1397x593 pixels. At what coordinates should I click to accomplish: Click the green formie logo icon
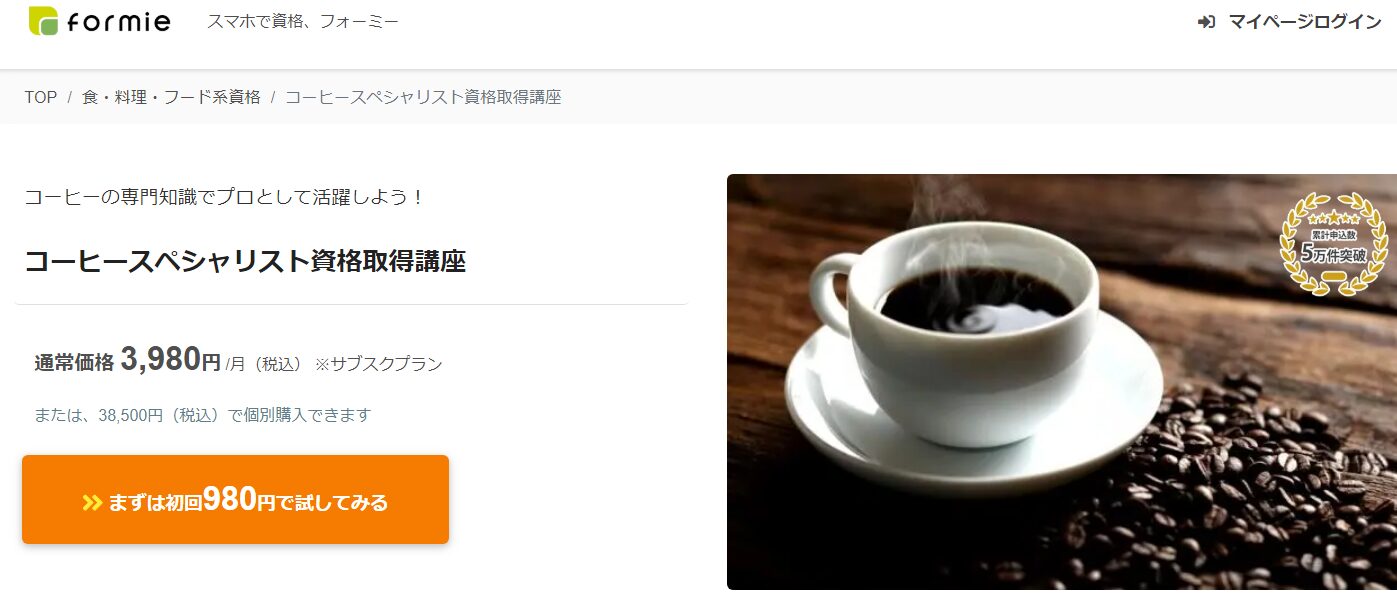tap(43, 20)
